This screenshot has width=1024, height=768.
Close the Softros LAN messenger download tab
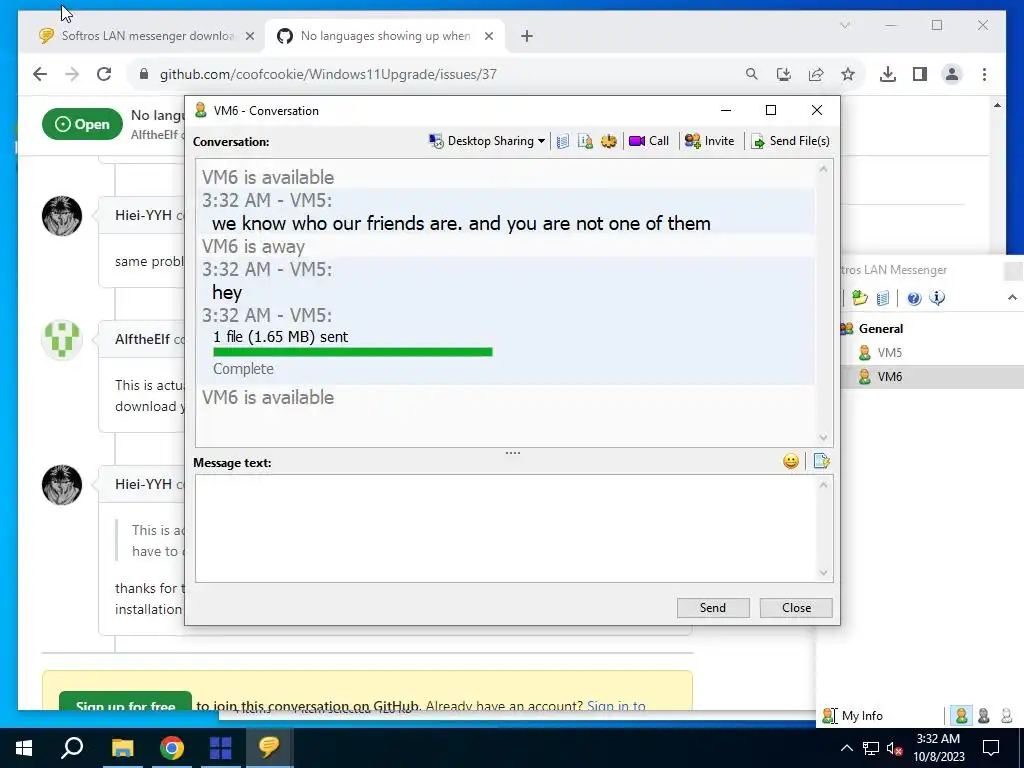pos(249,37)
